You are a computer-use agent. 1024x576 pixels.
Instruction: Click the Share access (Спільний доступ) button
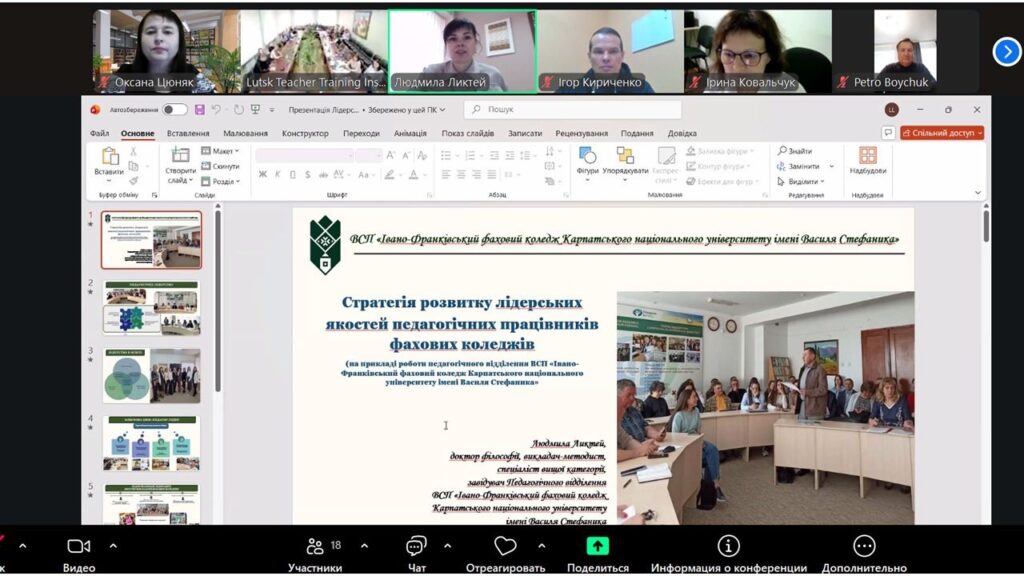pyautogui.click(x=942, y=133)
